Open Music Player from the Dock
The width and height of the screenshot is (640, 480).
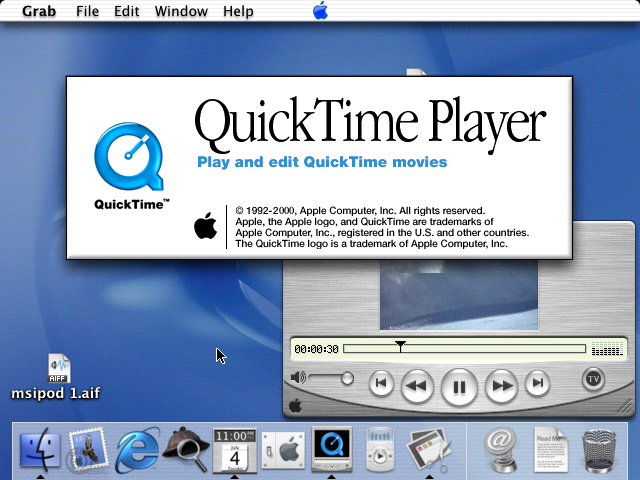380,450
